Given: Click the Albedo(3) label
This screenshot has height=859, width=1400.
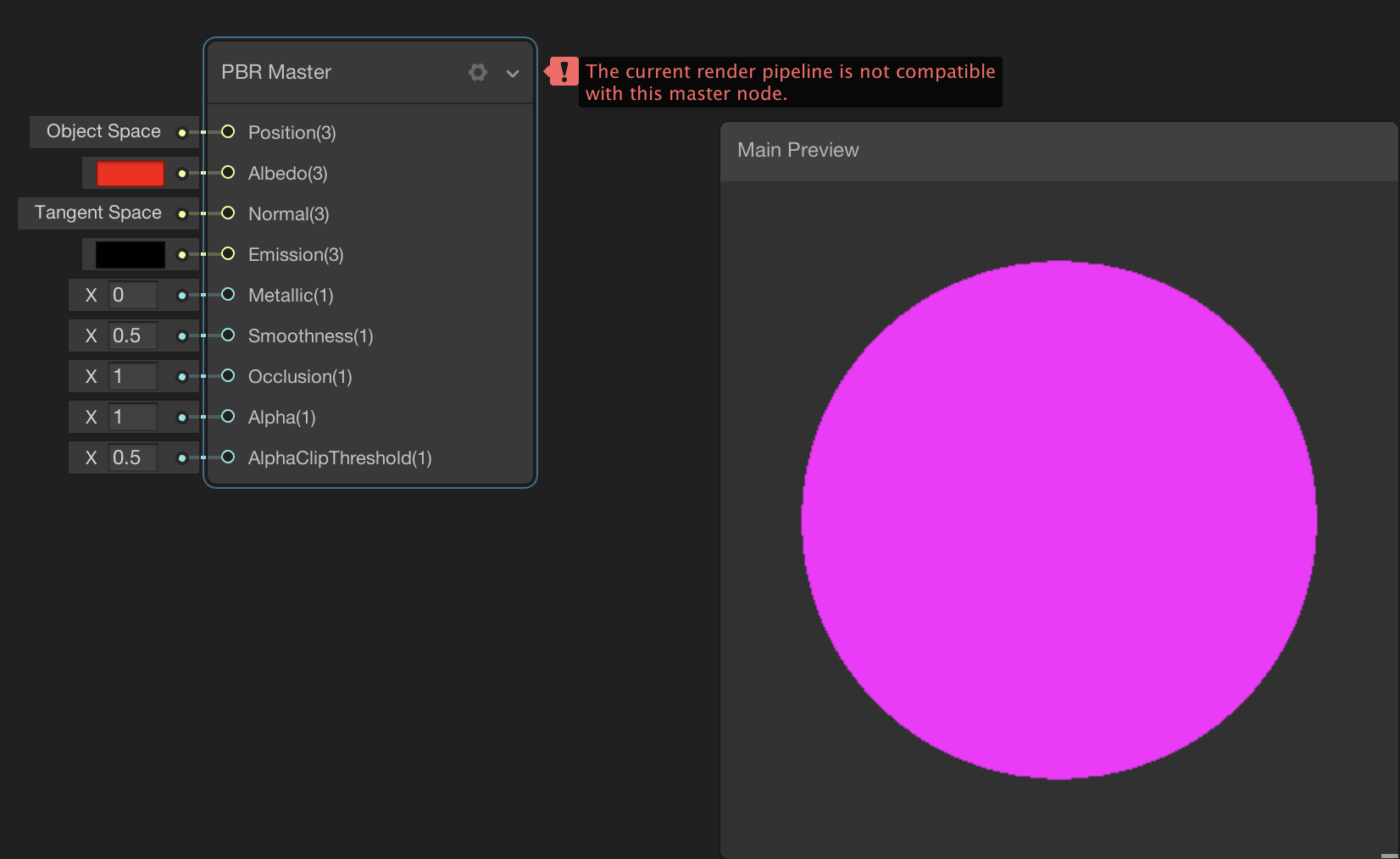Looking at the screenshot, I should pyautogui.click(x=288, y=174).
